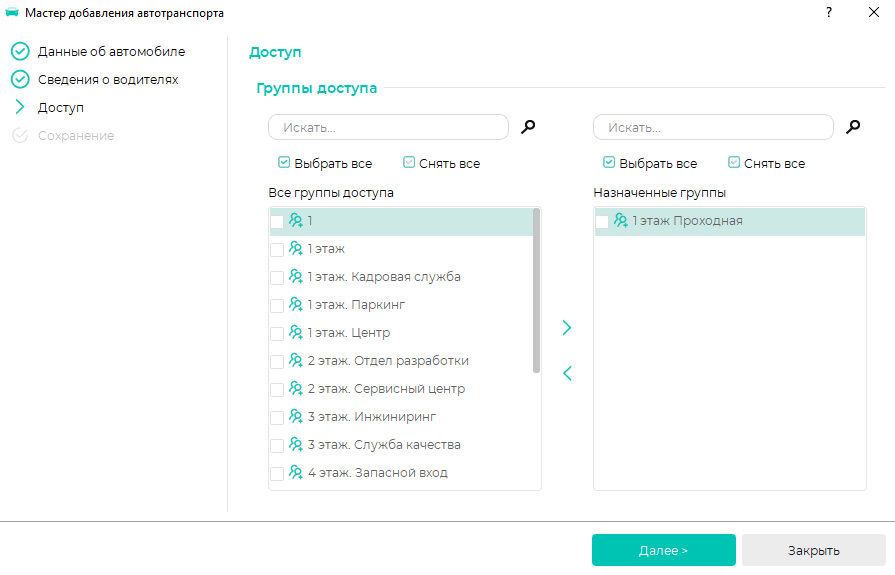Click the group icon of "1 этаж"
The width and height of the screenshot is (895, 575).
coord(296,248)
